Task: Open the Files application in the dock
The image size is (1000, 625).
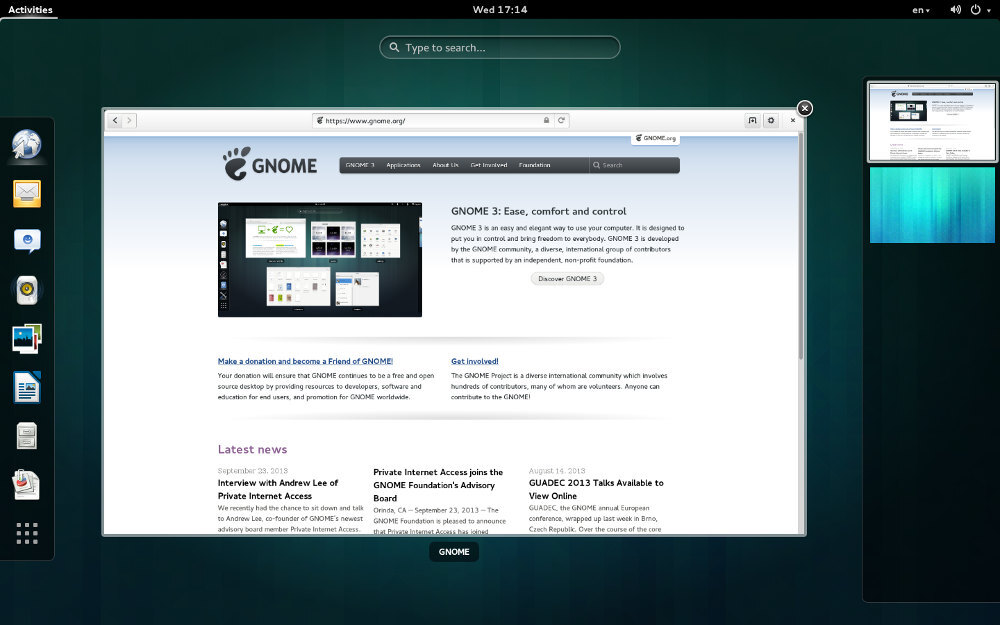Action: (27, 434)
